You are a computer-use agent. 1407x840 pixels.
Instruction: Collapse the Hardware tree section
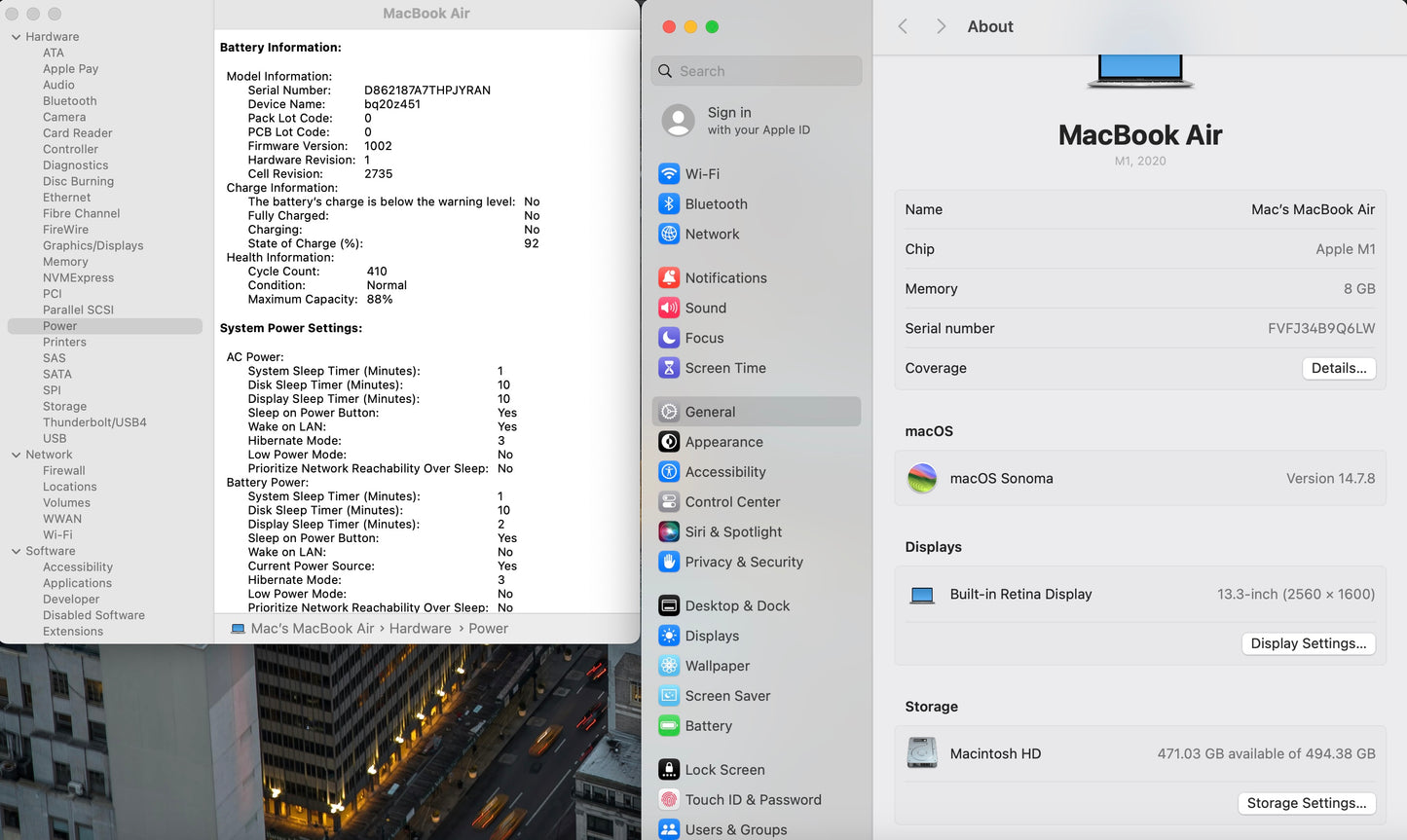pyautogui.click(x=16, y=37)
